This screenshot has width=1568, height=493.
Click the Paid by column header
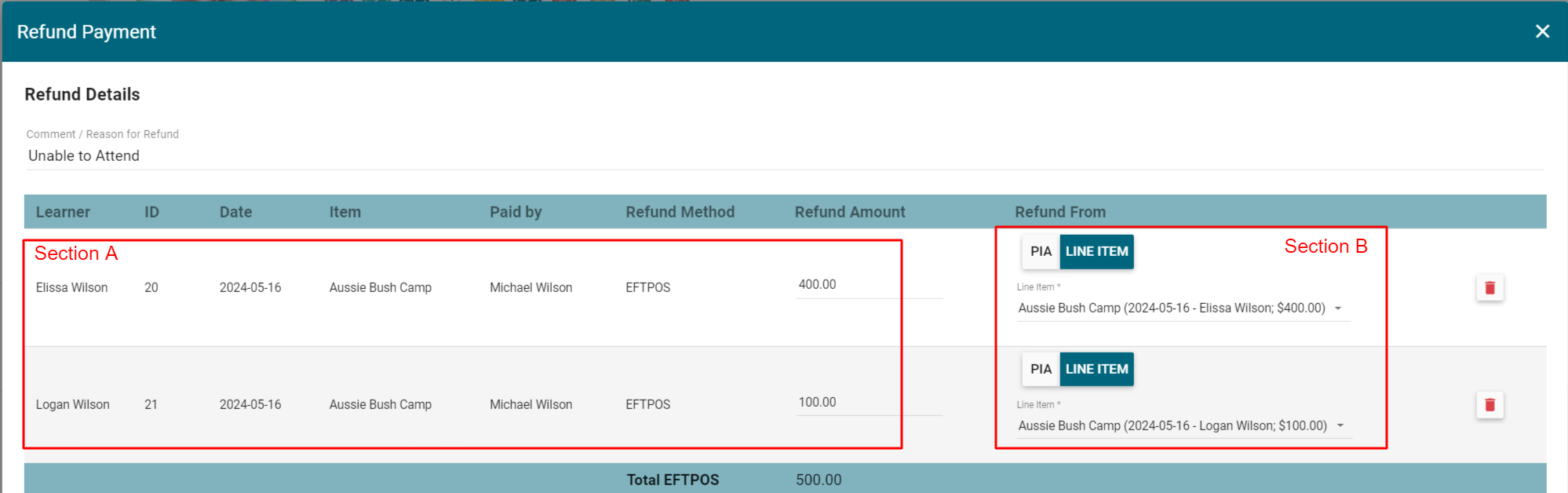516,212
